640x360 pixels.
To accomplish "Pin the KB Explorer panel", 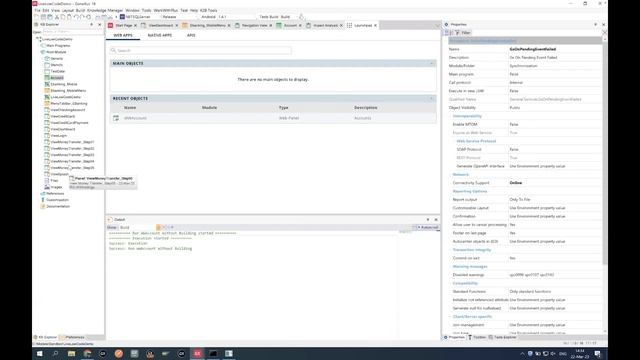I will tap(91, 24).
